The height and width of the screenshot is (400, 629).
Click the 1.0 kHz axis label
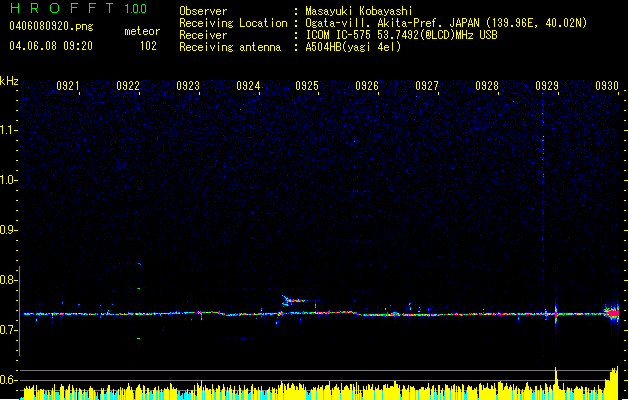point(8,180)
